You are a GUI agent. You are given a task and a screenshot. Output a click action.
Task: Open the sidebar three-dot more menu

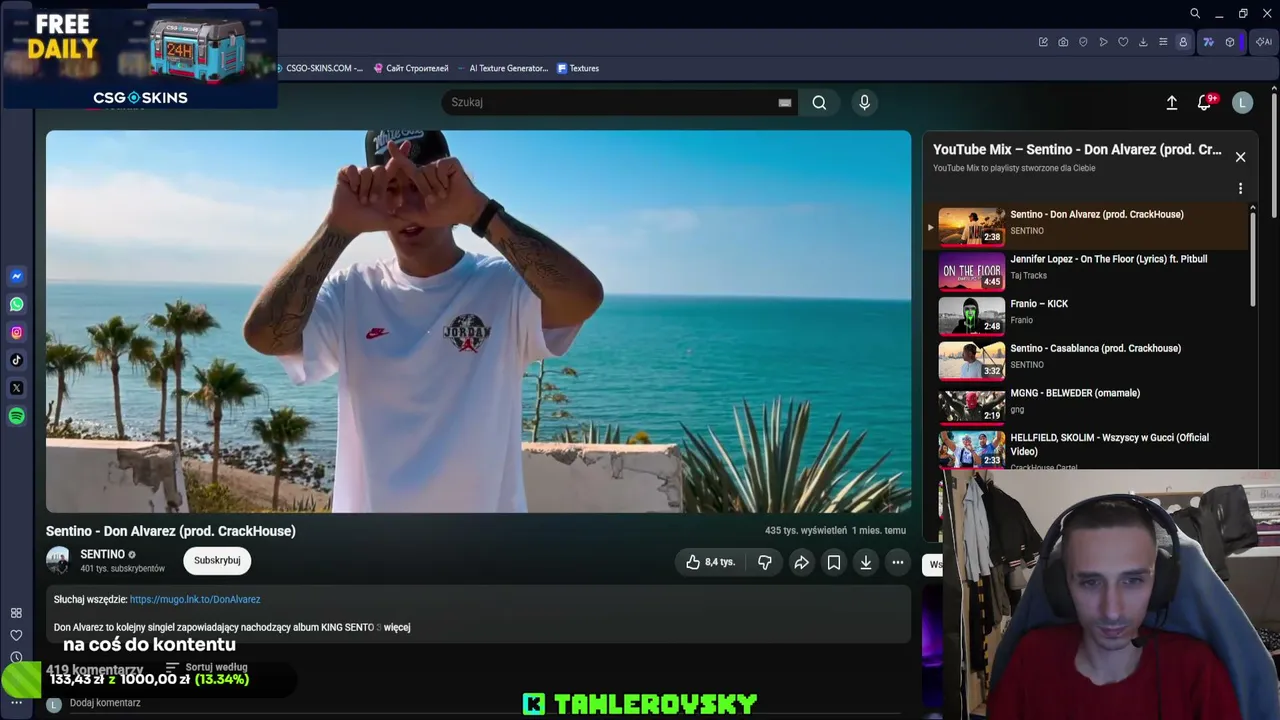(16, 702)
